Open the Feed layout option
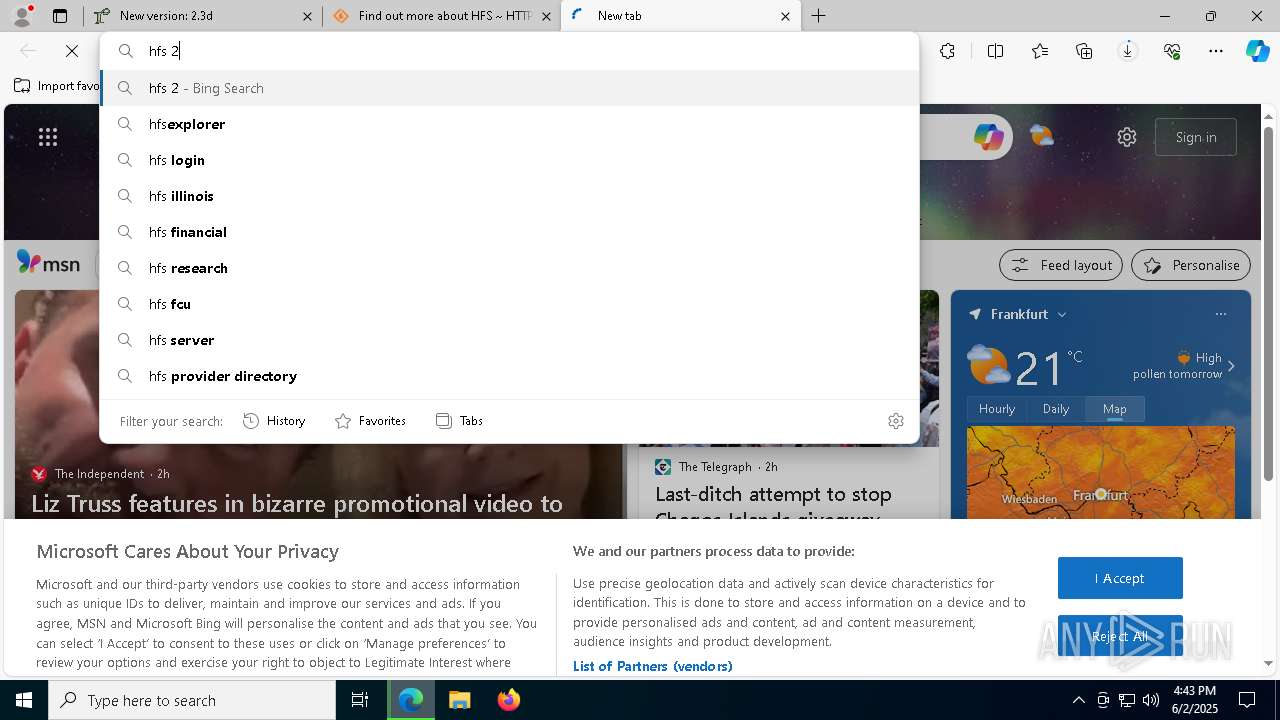 click(x=1062, y=265)
